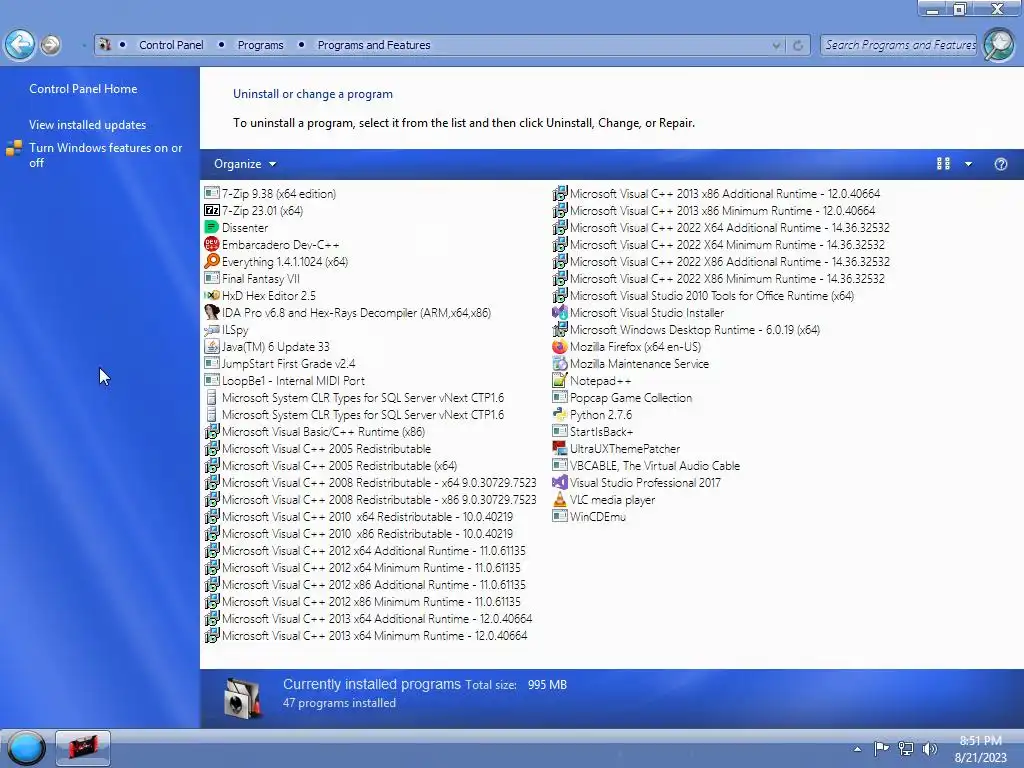Click the Back navigation arrow

[x=20, y=45]
